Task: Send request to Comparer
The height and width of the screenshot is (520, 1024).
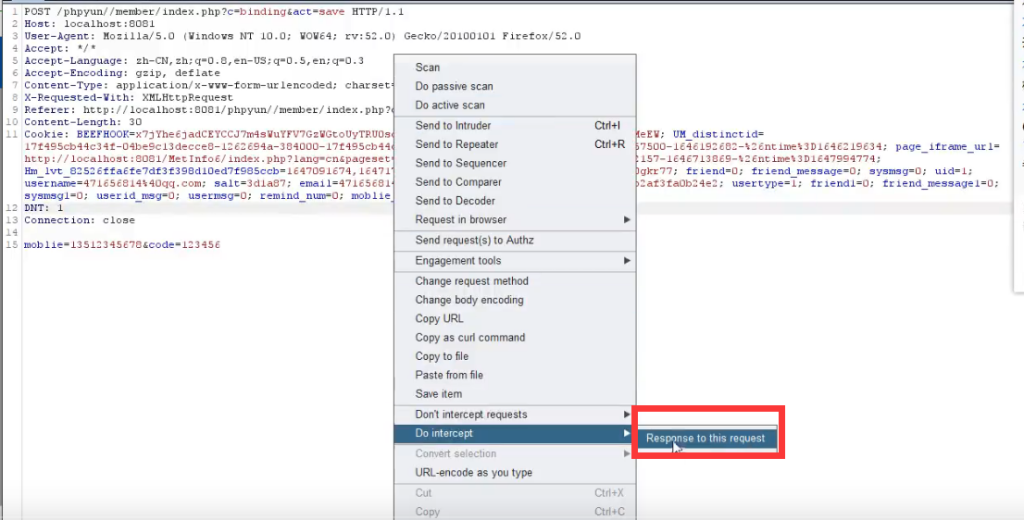Action: (515, 182)
